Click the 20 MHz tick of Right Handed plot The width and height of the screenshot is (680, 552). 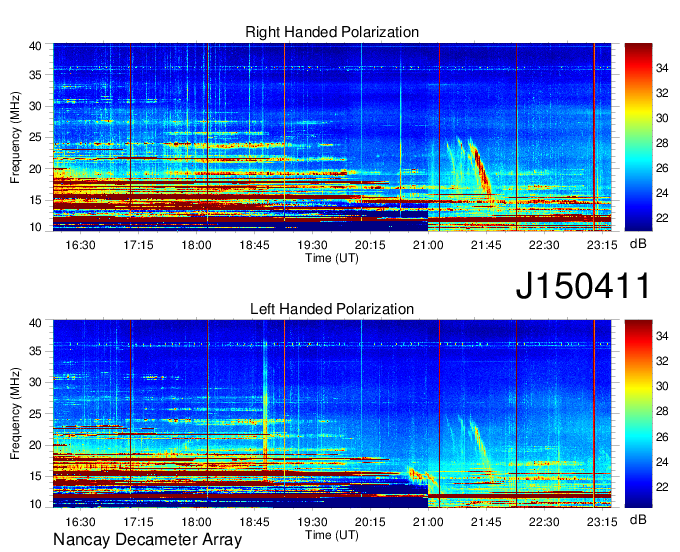click(x=35, y=169)
